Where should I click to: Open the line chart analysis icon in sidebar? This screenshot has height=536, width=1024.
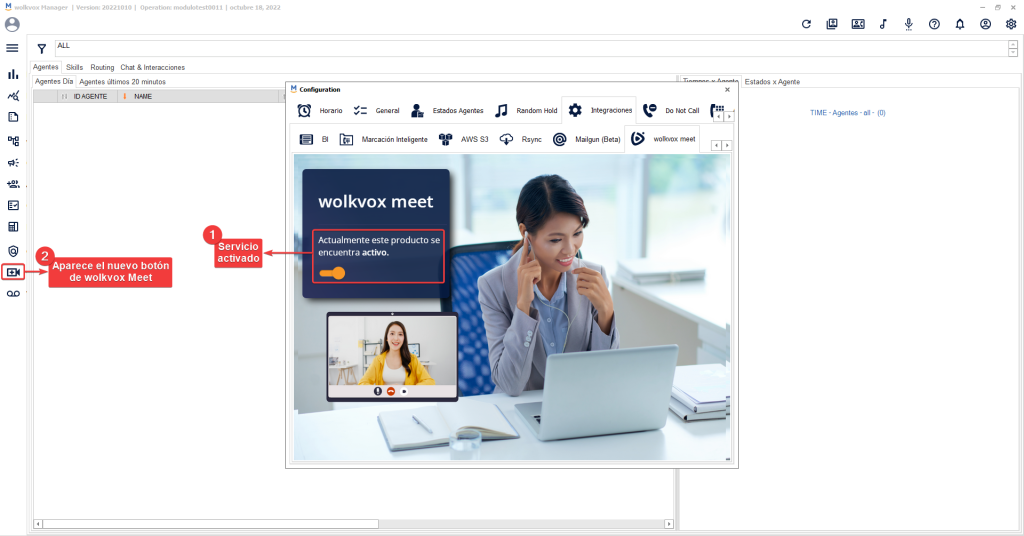13,96
